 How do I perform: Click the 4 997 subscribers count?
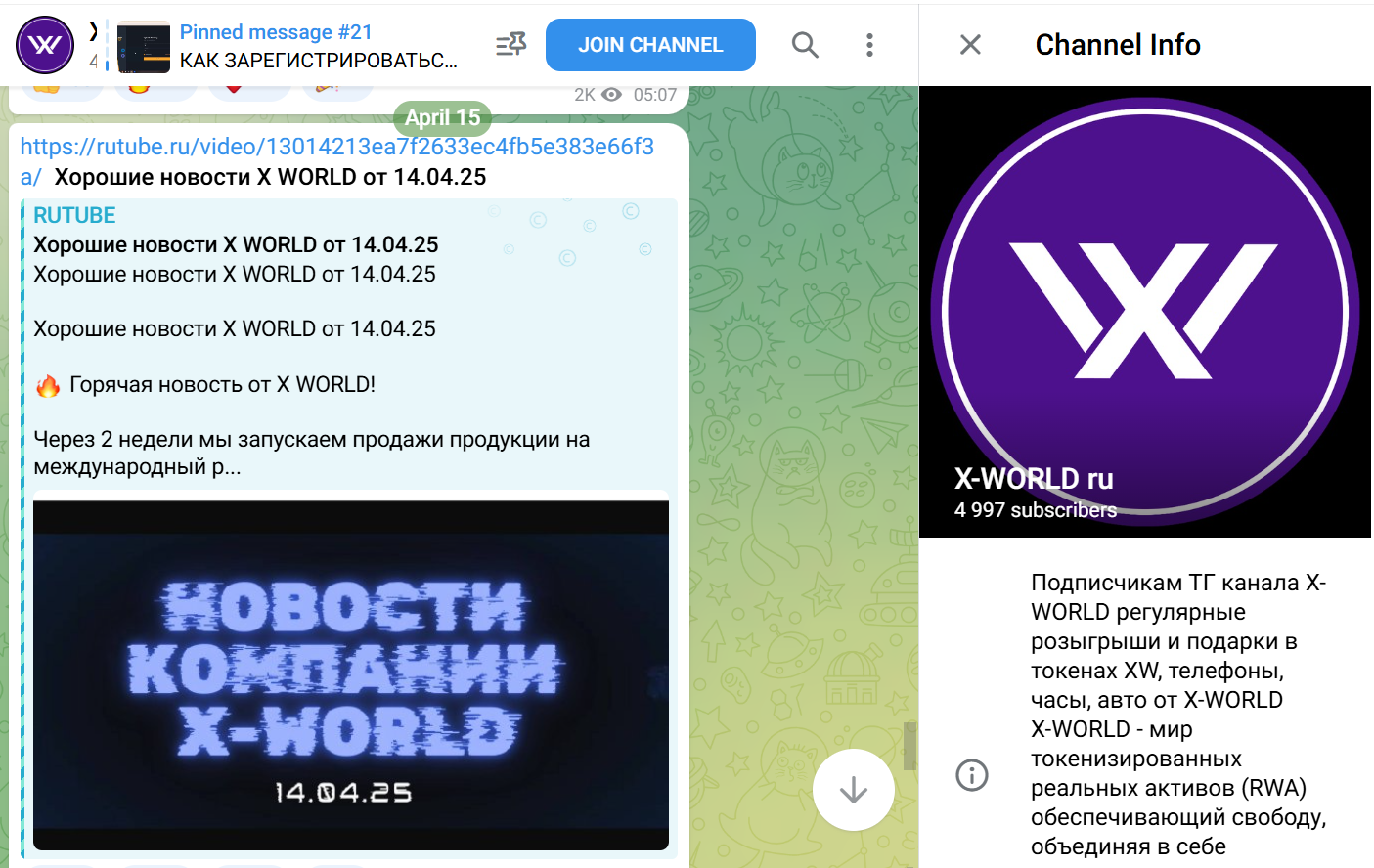[x=1036, y=510]
